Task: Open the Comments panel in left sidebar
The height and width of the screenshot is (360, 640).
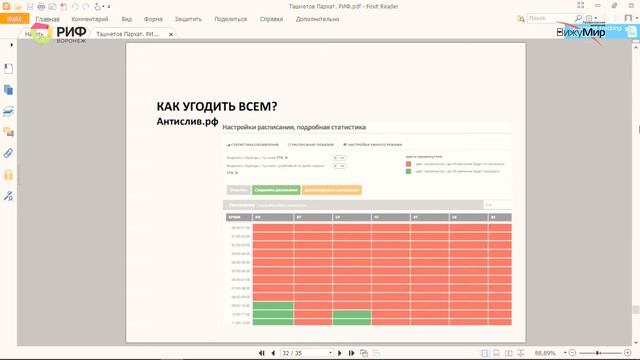Action: [9, 132]
